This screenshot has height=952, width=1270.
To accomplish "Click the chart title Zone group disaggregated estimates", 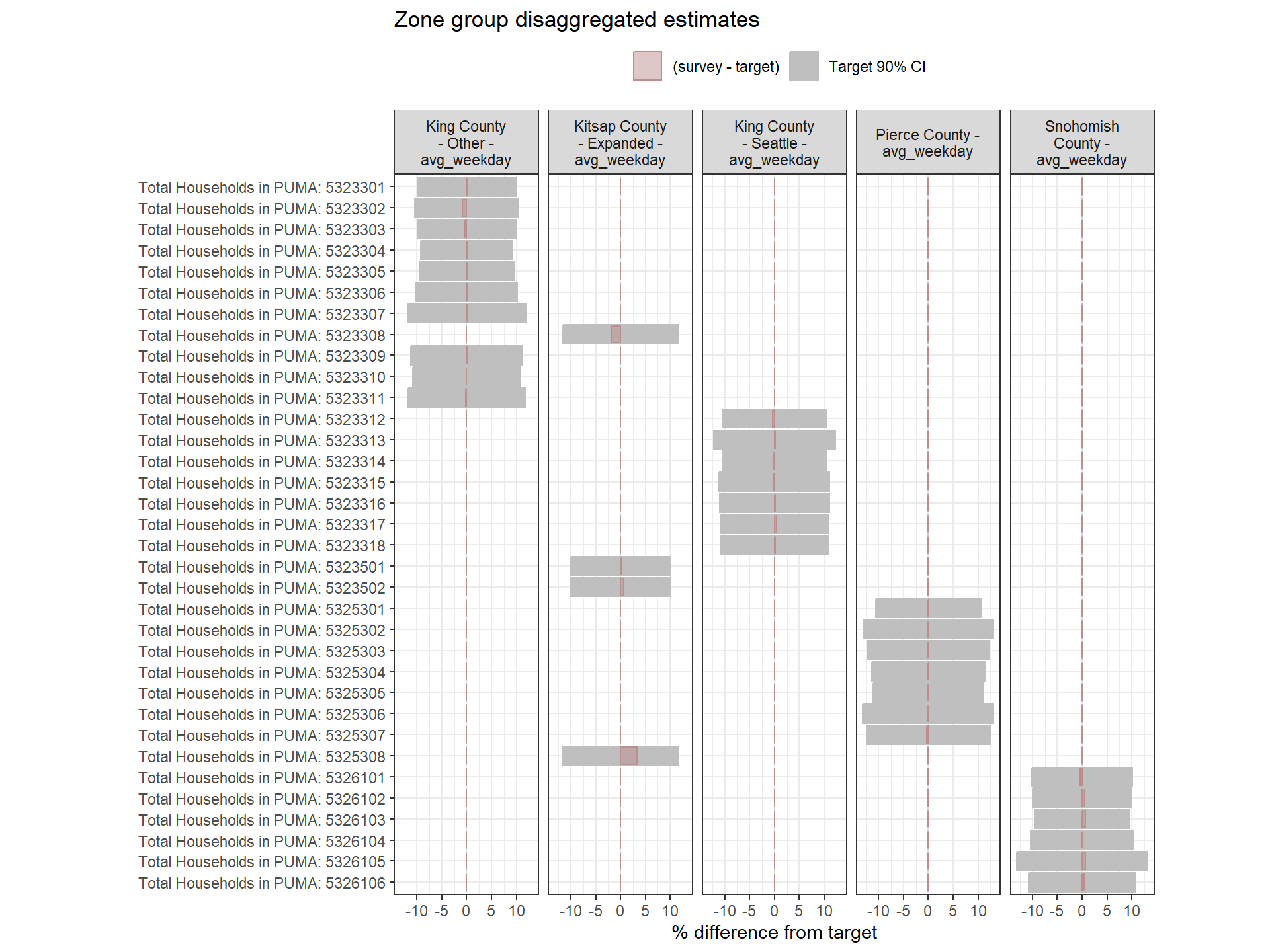I will click(x=576, y=20).
